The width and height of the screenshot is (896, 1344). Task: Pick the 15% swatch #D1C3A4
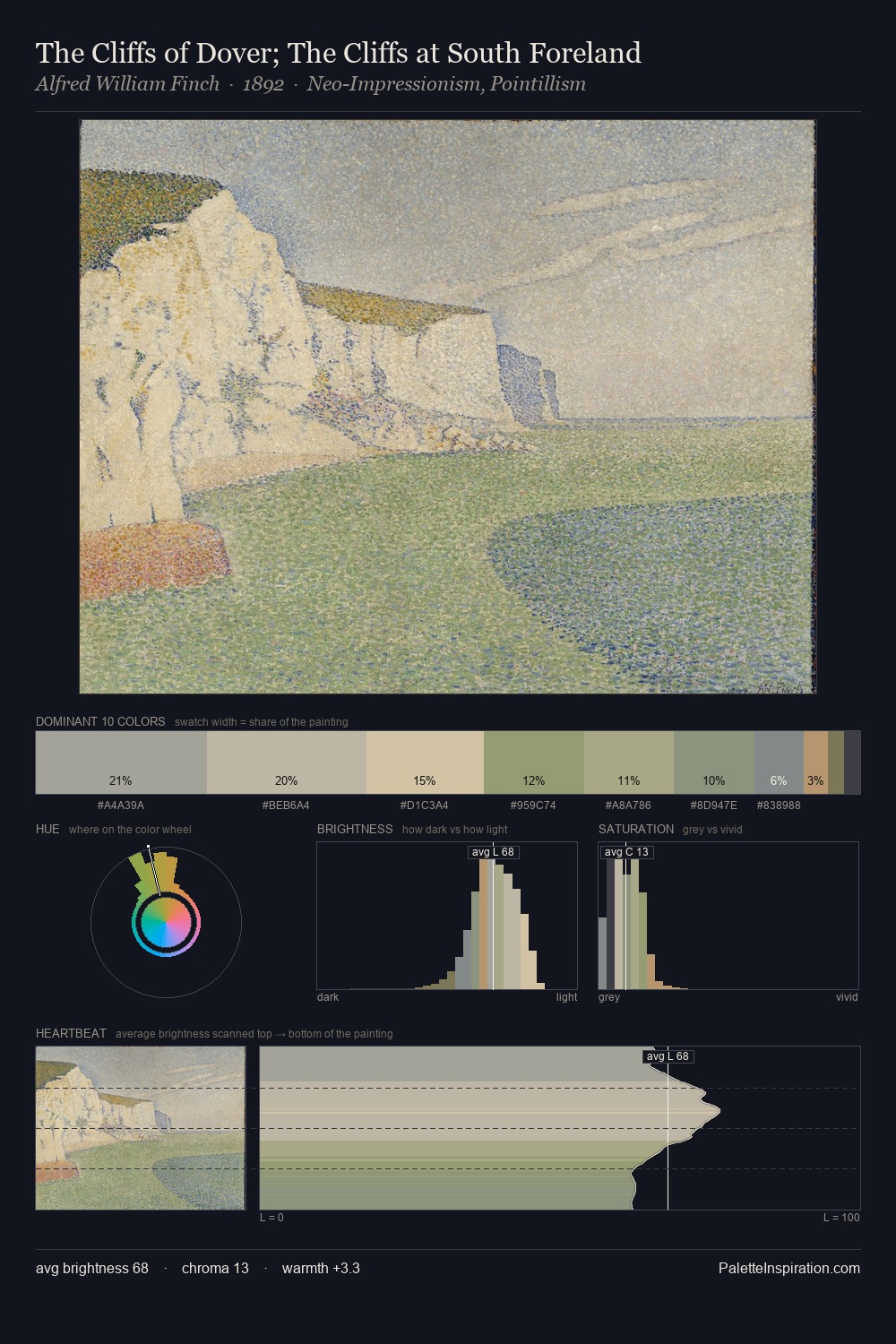pos(425,762)
